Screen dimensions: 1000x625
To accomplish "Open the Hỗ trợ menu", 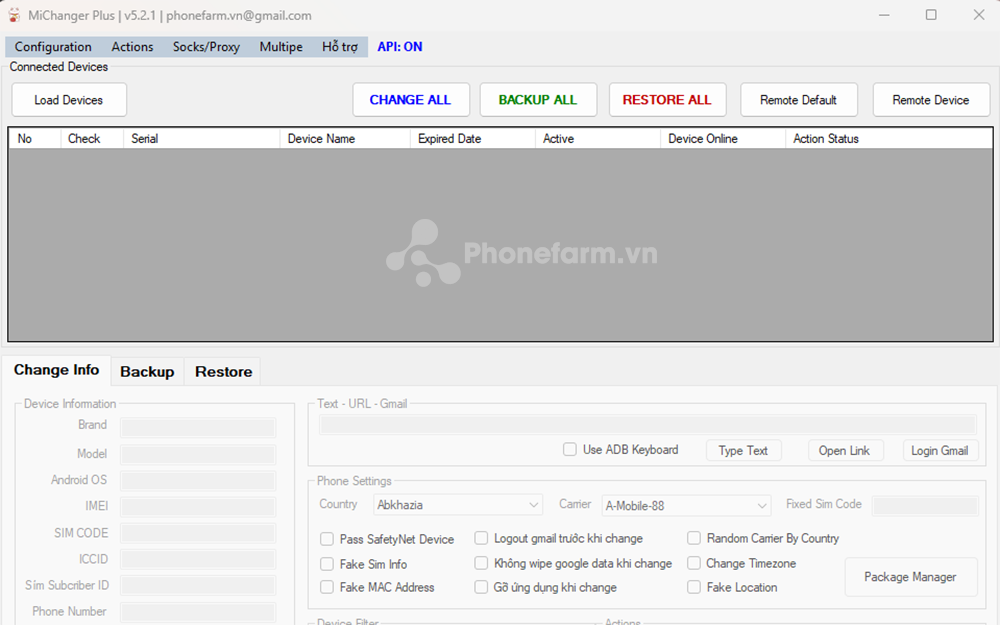I will click(x=339, y=47).
